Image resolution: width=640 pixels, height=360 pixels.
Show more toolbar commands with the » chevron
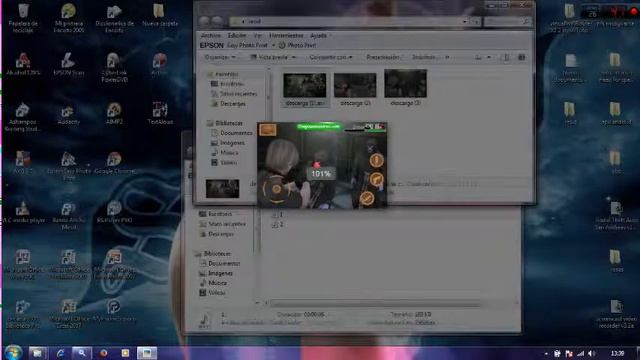point(447,58)
